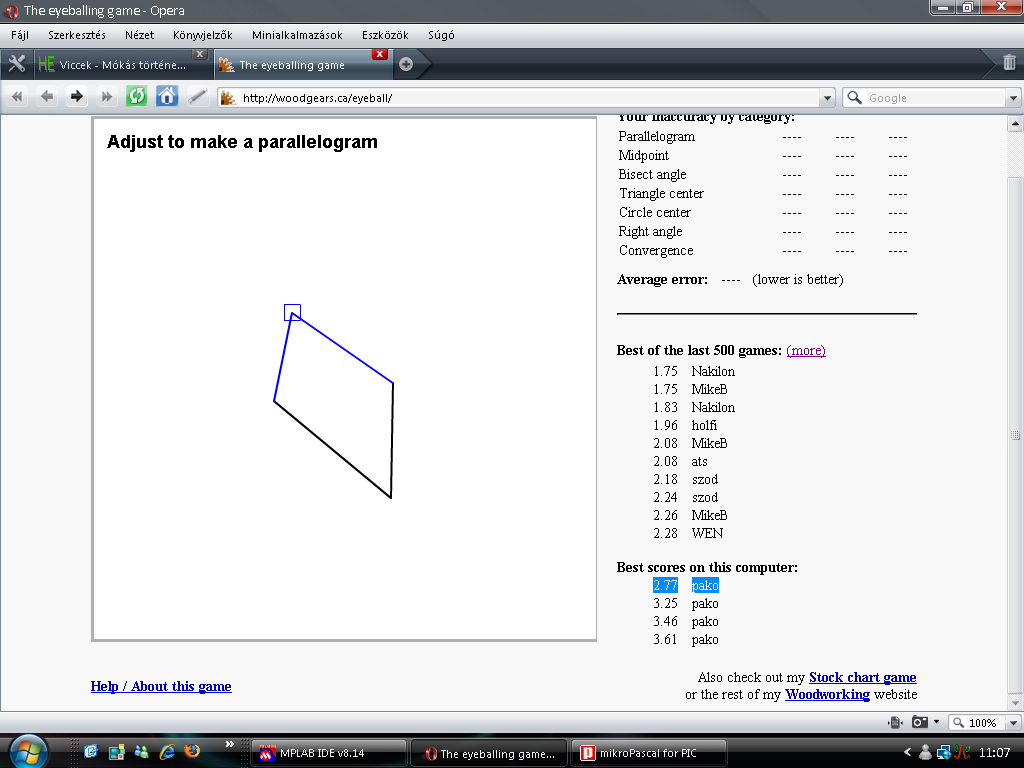Click the scrollbar up arrow
This screenshot has width=1024, height=768.
tap(1015, 123)
